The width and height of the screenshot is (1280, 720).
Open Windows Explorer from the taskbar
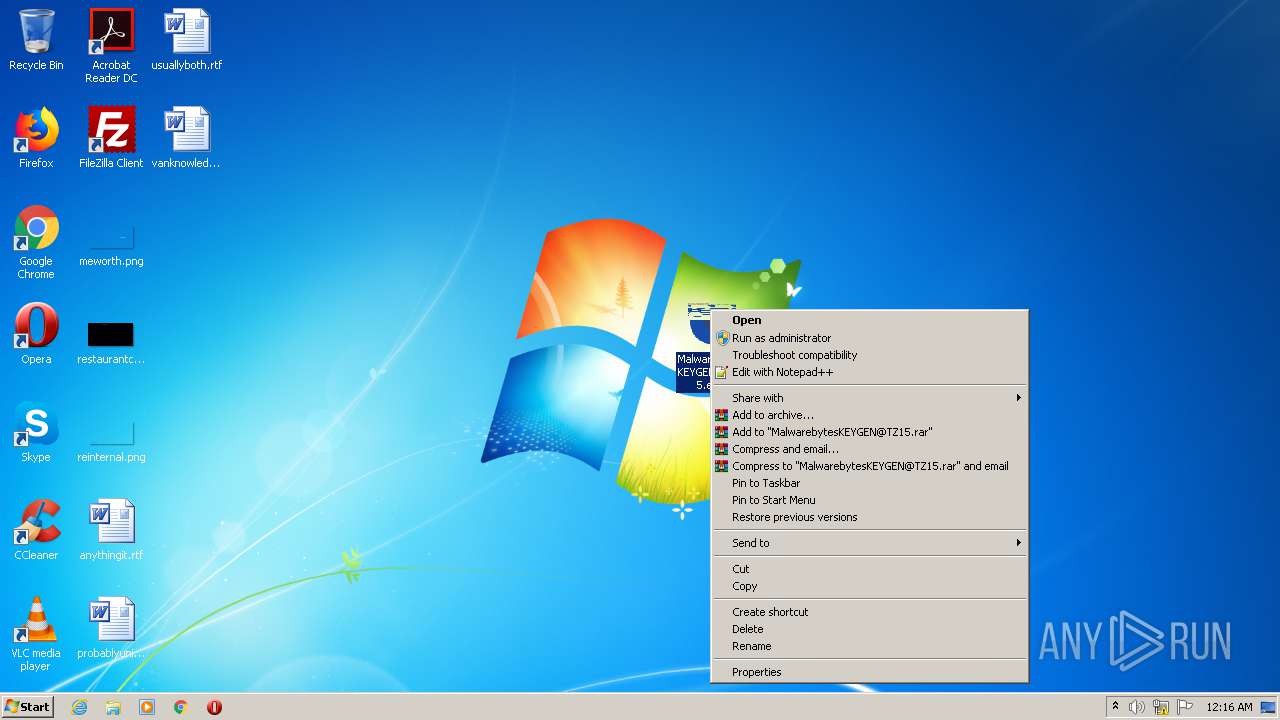(113, 707)
